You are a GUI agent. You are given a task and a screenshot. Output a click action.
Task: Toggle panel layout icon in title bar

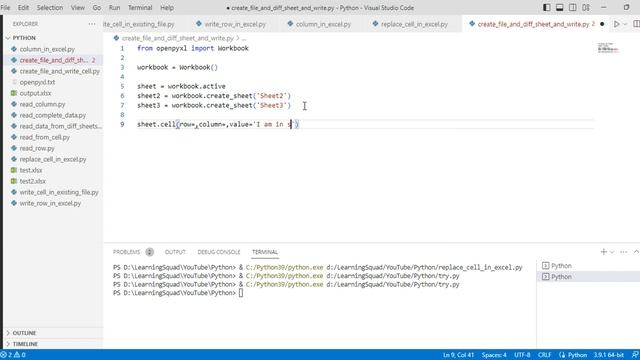point(560,8)
